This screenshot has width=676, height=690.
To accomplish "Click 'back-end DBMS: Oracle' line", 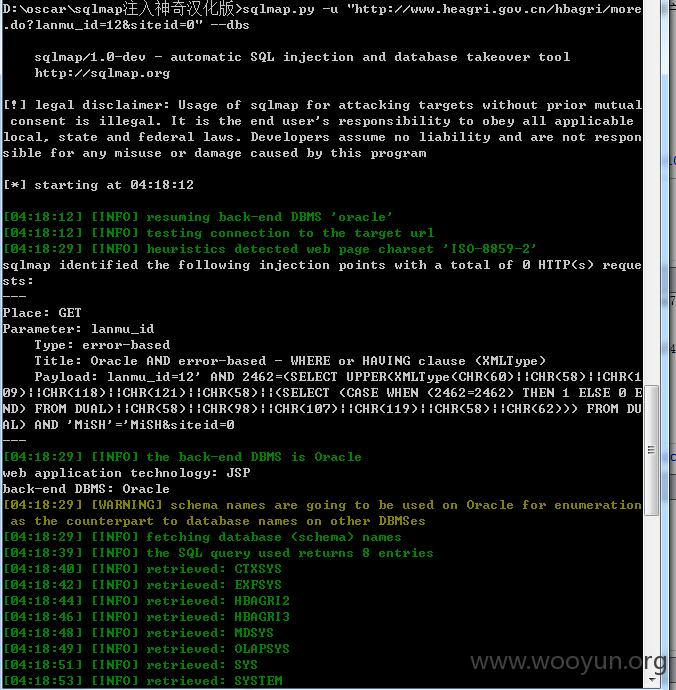I will tap(86, 489).
